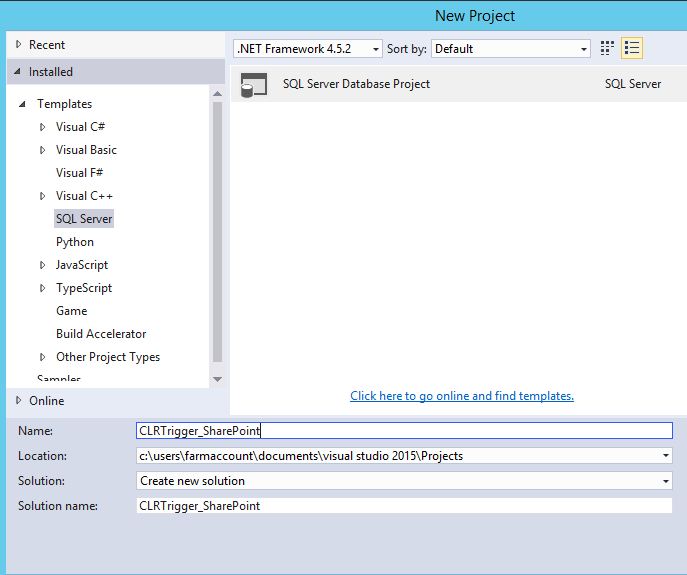Click the Recent header label
The width and height of the screenshot is (687, 575).
pyautogui.click(x=47, y=45)
